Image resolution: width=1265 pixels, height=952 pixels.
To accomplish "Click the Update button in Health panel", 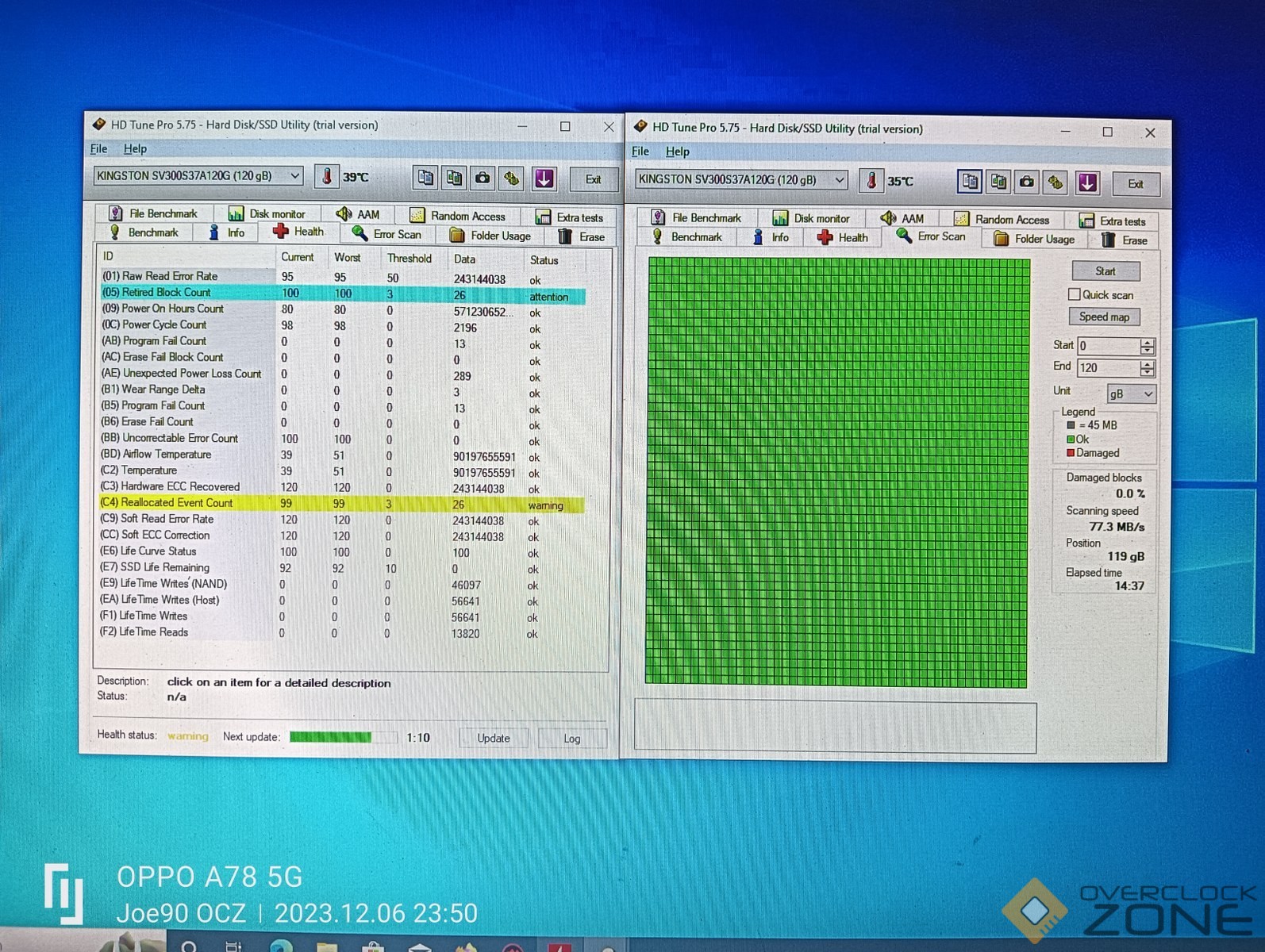I will (493, 739).
